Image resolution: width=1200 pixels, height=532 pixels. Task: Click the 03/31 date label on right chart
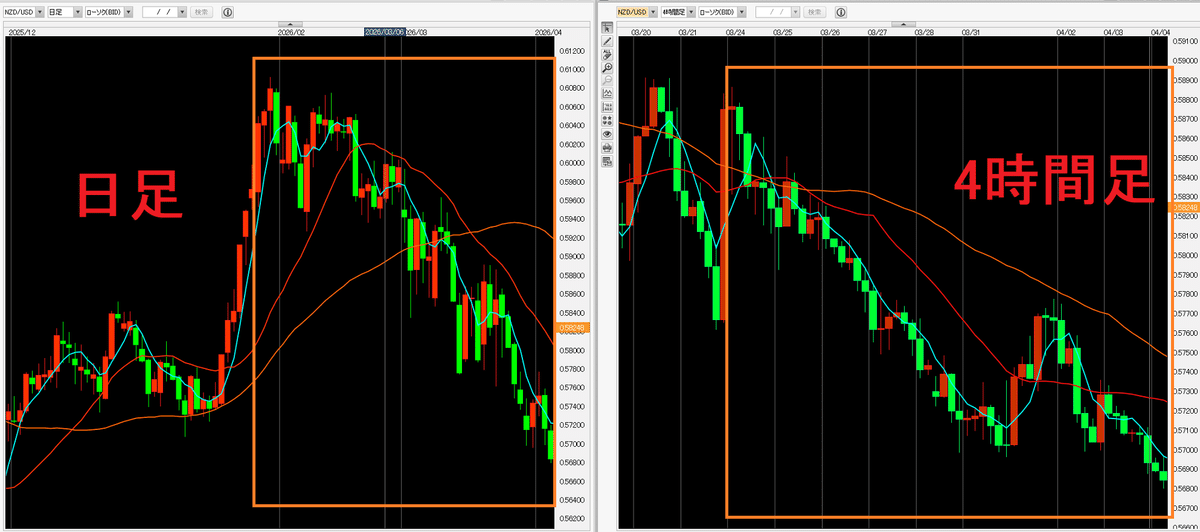(x=972, y=32)
